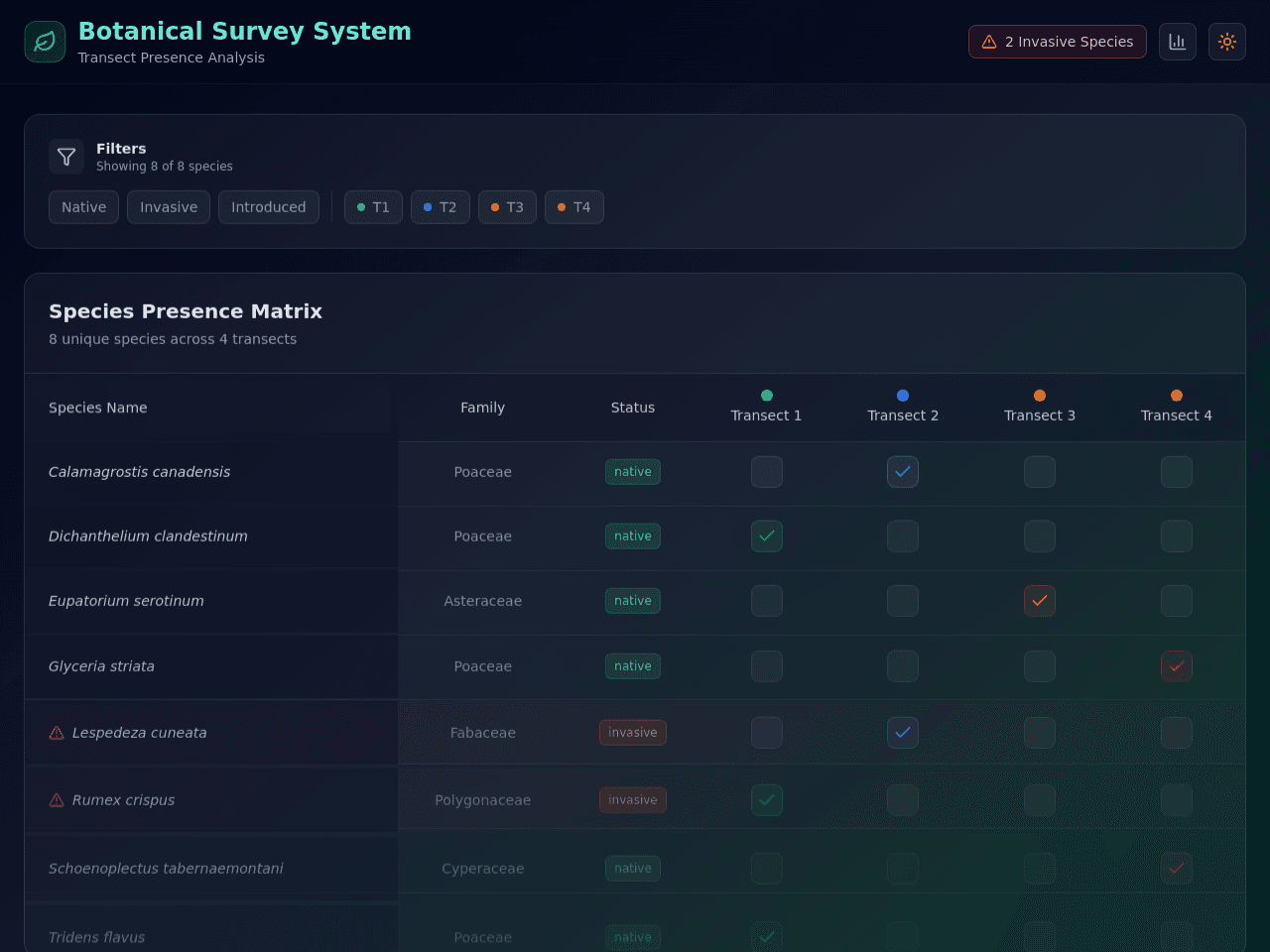The height and width of the screenshot is (952, 1270).
Task: Check Transect 3 for Rumex crispus
Action: pos(1040,800)
